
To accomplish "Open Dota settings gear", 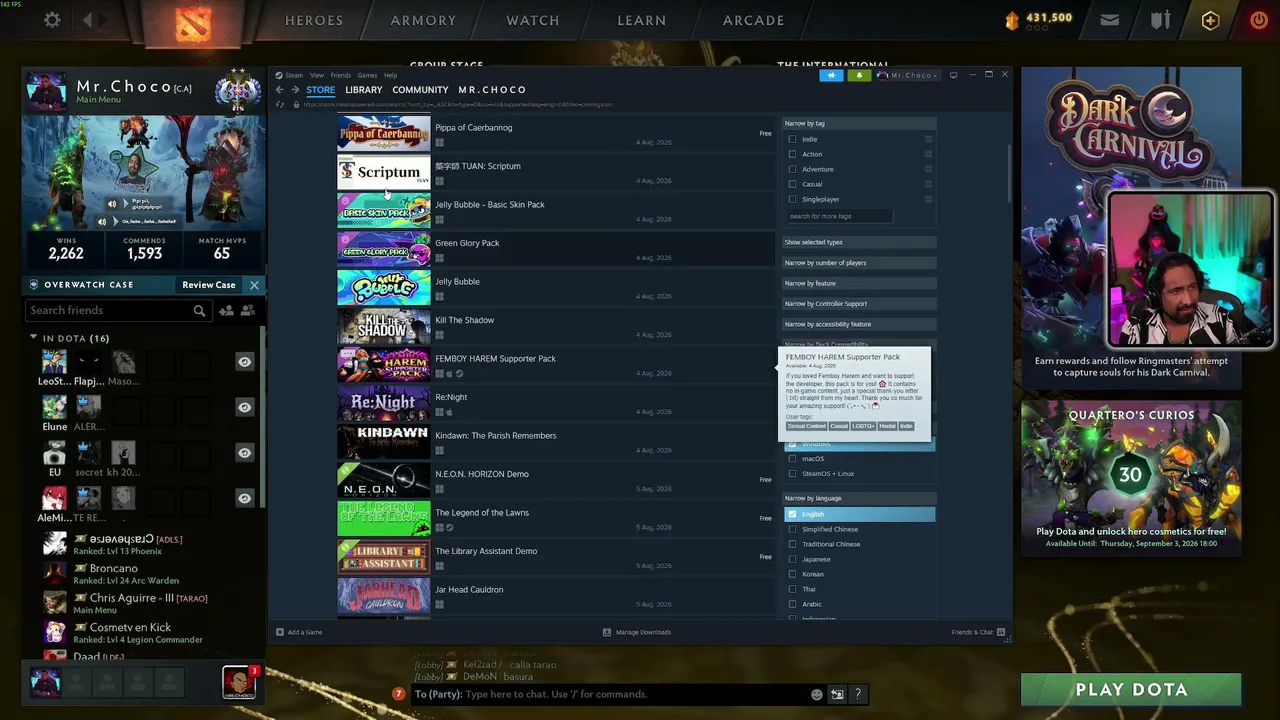I will point(52,20).
